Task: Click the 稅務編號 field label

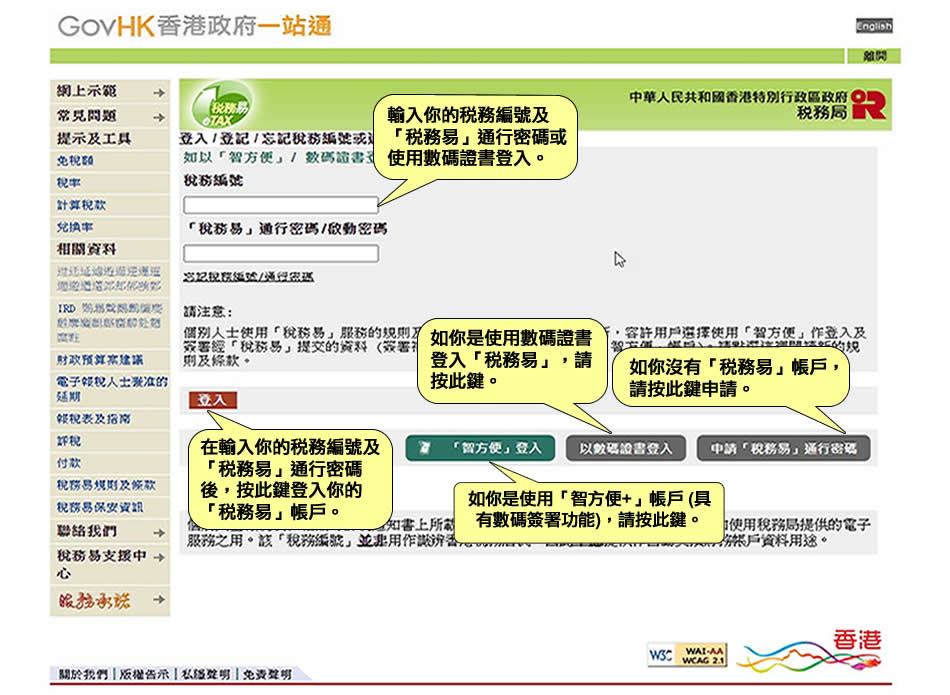Action: (213, 181)
